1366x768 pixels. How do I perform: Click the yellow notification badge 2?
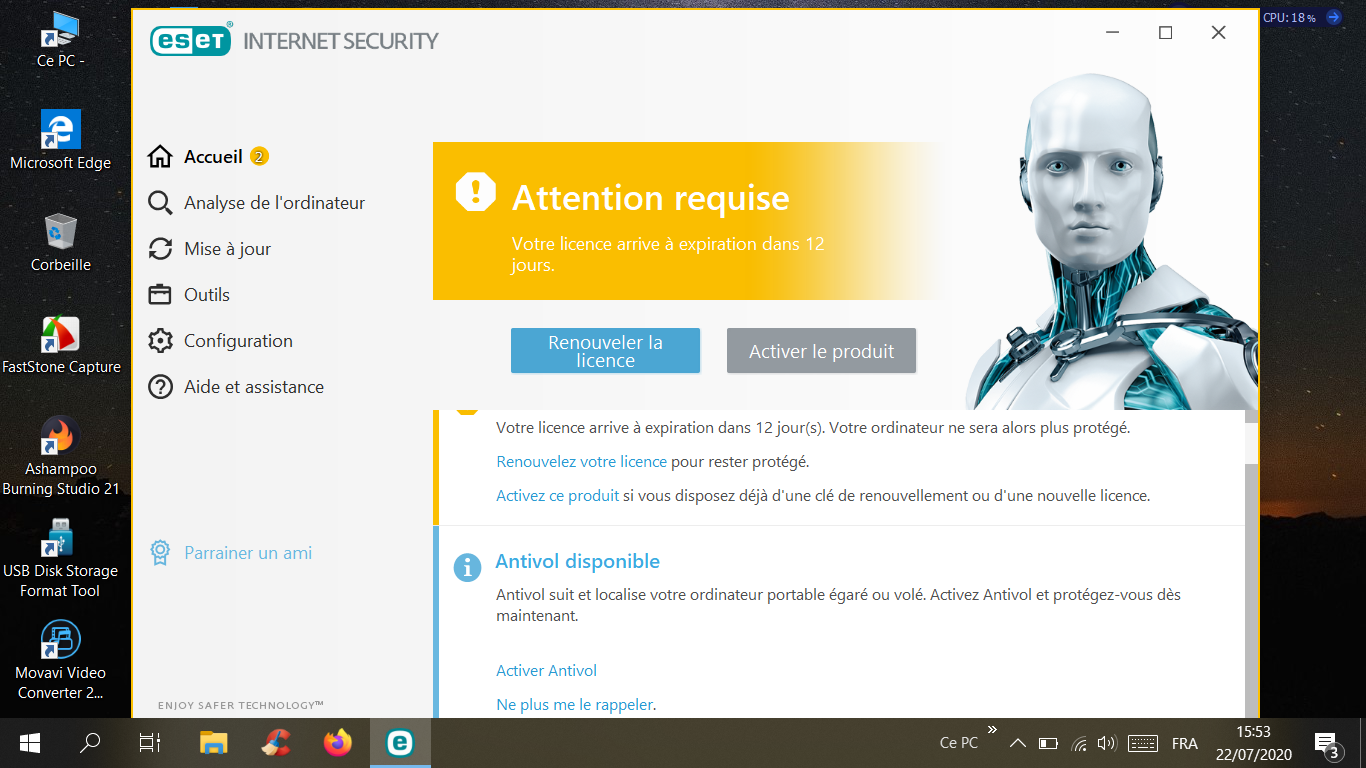[259, 157]
